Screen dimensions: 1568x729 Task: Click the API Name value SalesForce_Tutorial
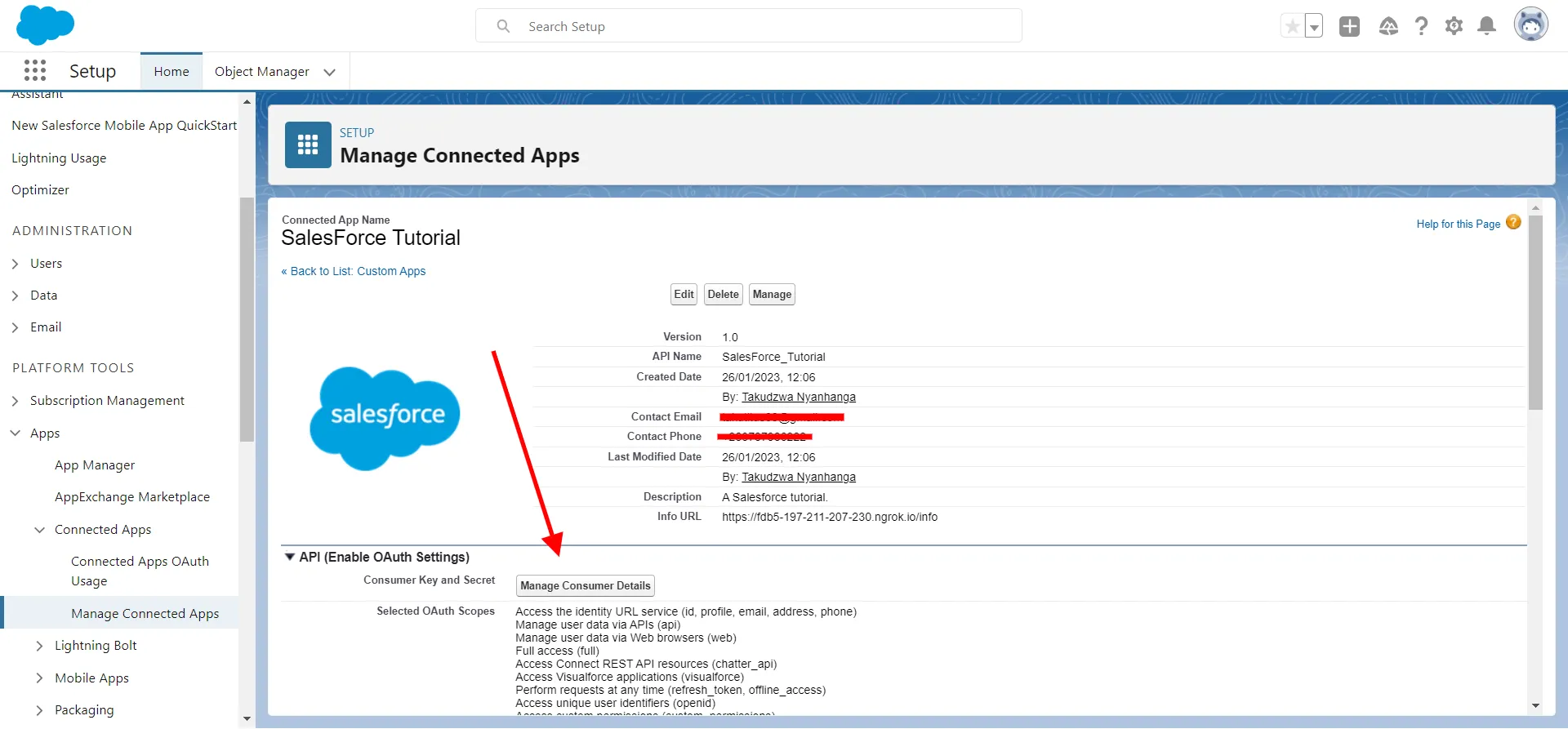tap(773, 357)
